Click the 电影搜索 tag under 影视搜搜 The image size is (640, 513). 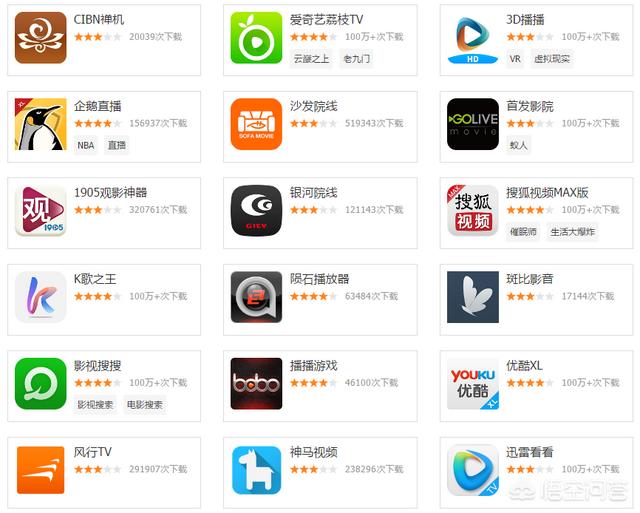[x=144, y=405]
